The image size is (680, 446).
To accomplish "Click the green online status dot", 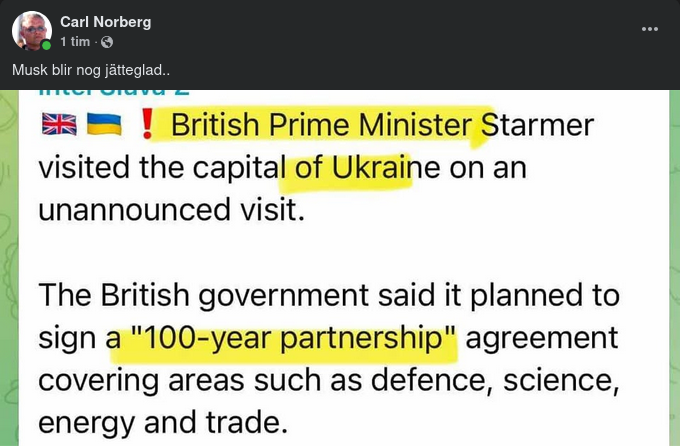I will pyautogui.click(x=47, y=46).
